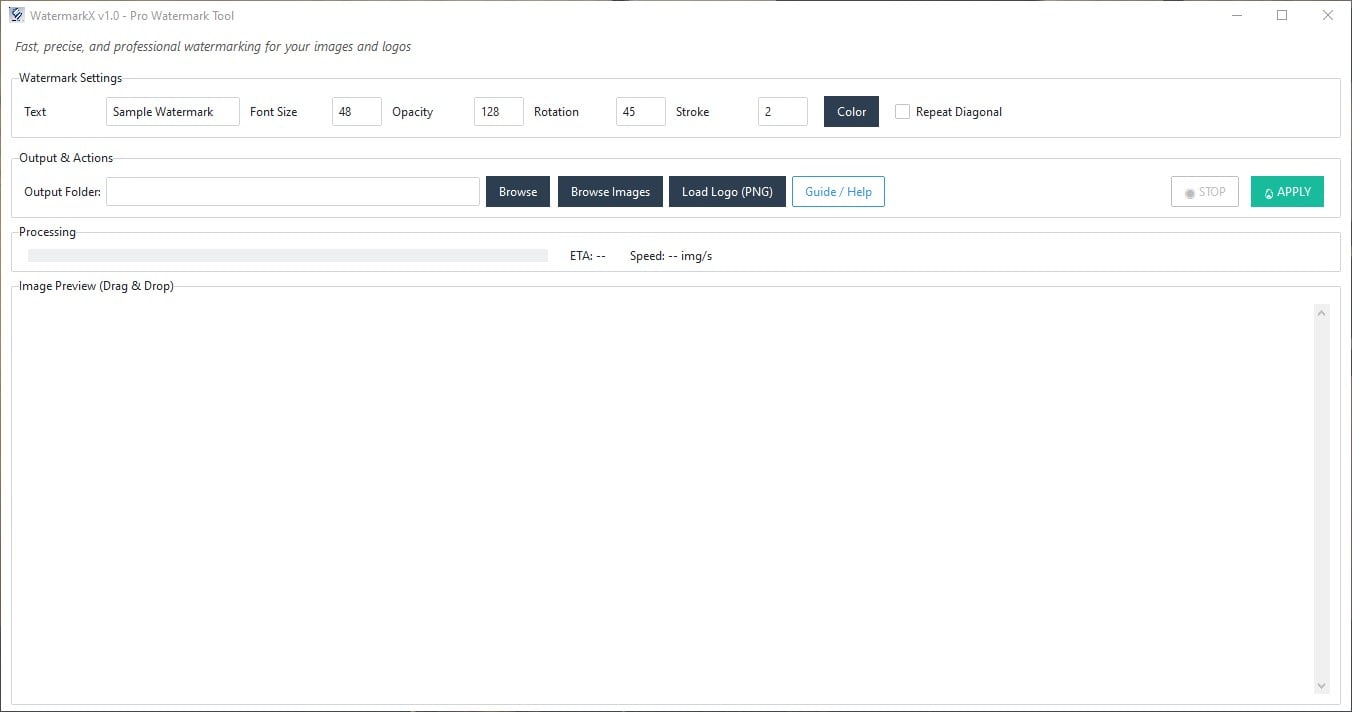1352x712 pixels.
Task: Click inside the Output Folder path box
Action: coord(291,191)
